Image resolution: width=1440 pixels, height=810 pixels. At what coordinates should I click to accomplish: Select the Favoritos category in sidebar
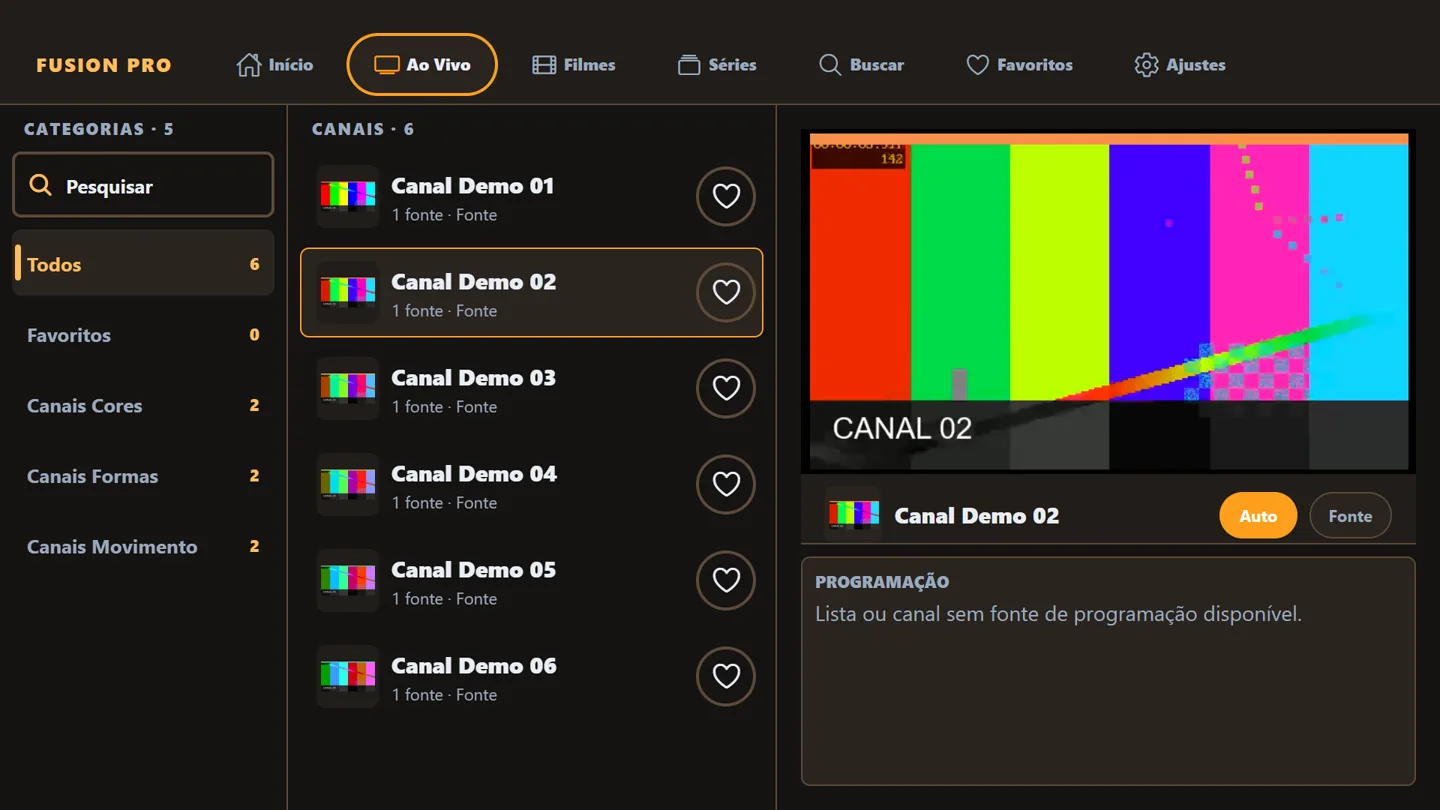(143, 335)
